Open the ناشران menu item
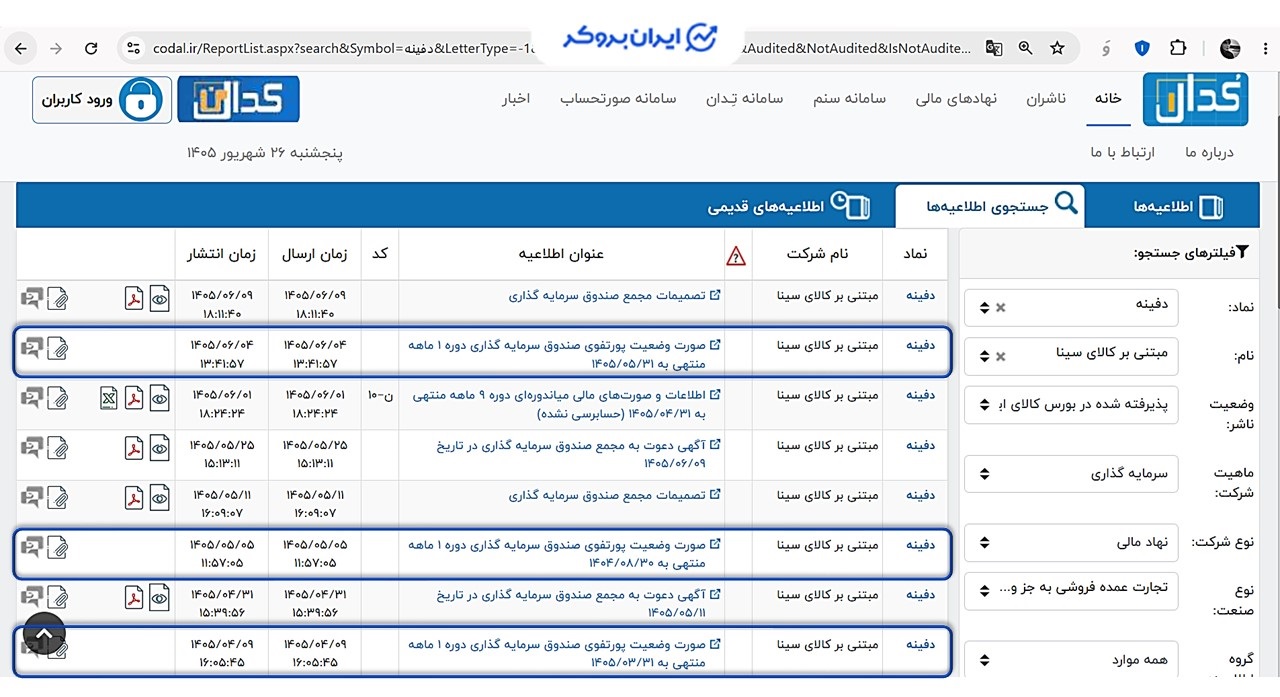This screenshot has width=1280, height=697. click(x=1046, y=99)
